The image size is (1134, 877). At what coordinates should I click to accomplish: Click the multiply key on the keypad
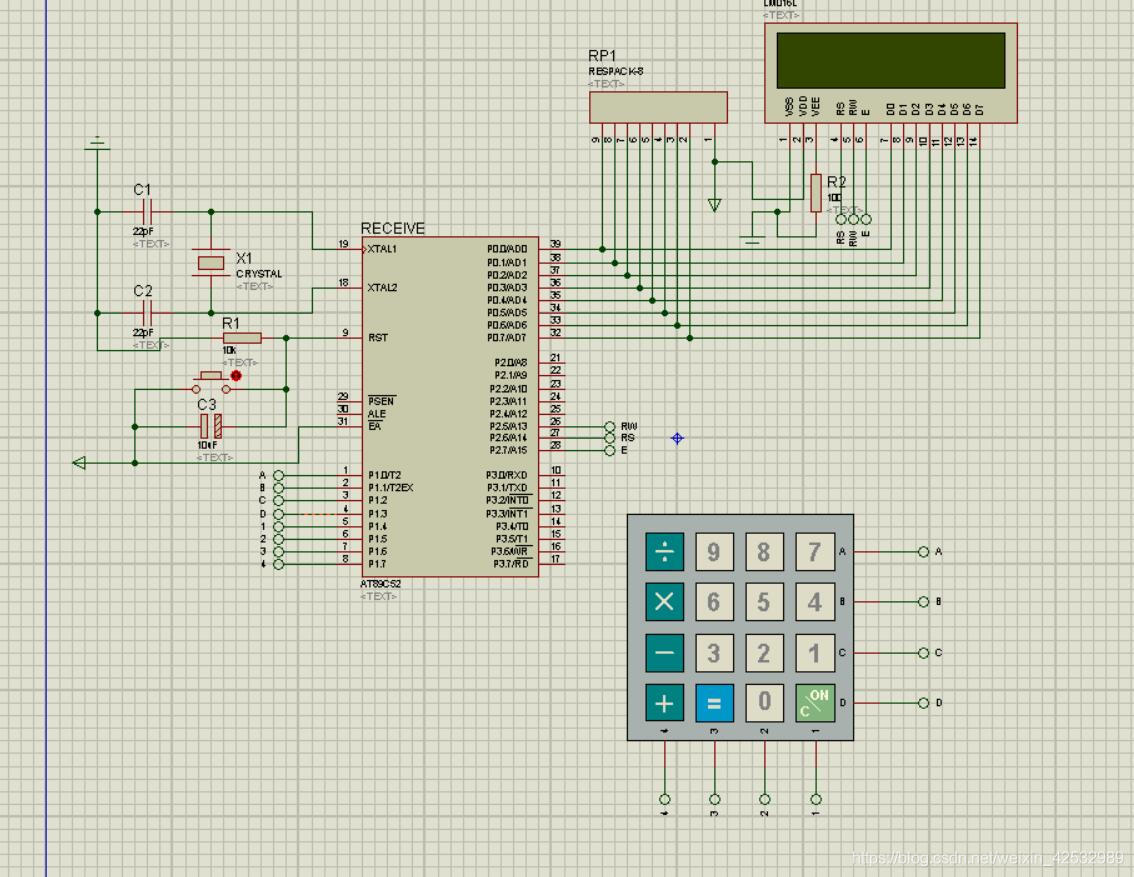(x=664, y=602)
